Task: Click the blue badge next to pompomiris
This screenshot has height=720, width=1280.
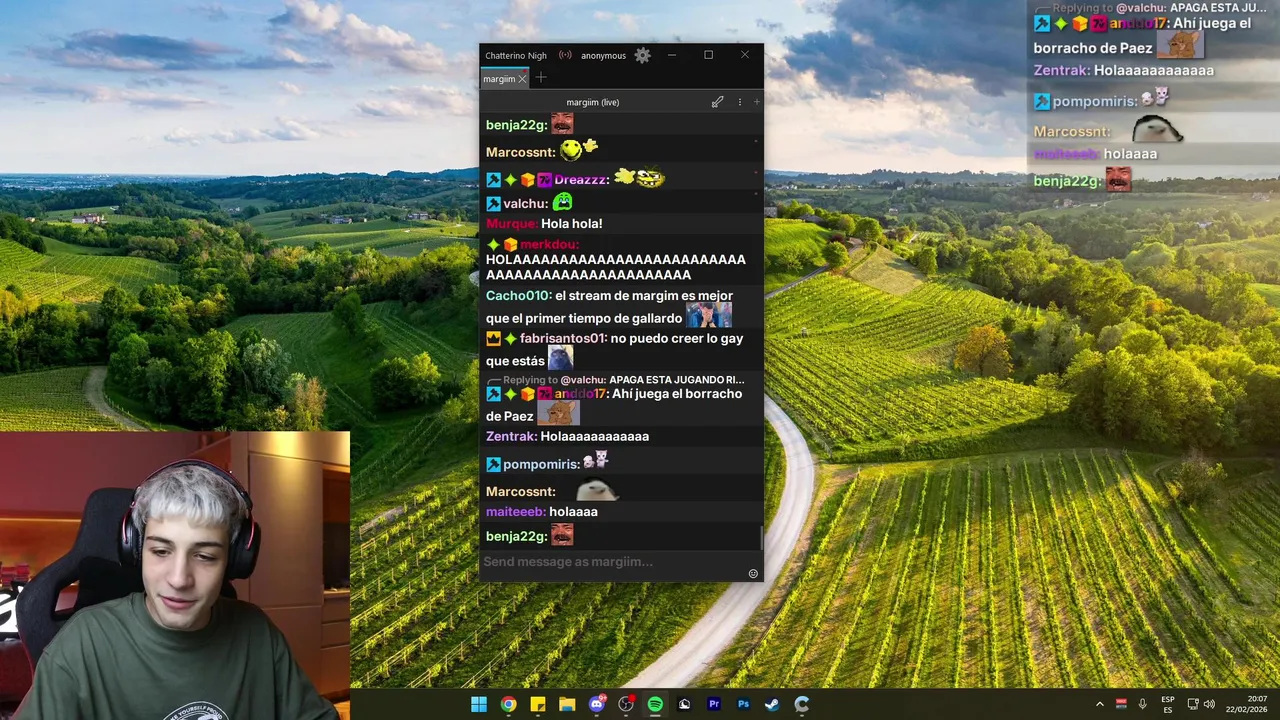Action: (x=493, y=465)
